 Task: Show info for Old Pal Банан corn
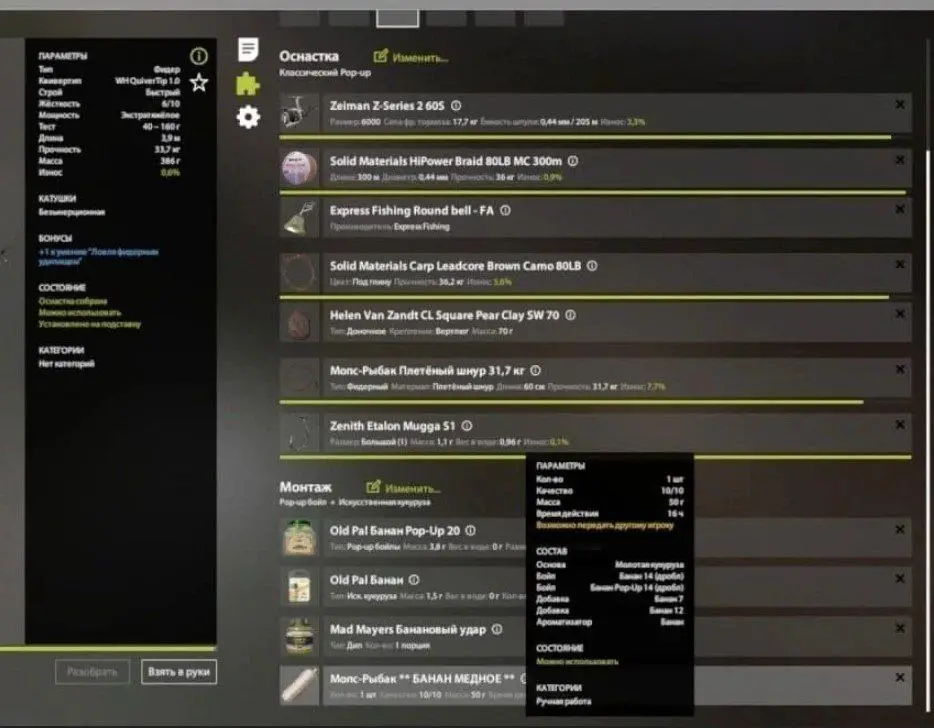point(414,580)
